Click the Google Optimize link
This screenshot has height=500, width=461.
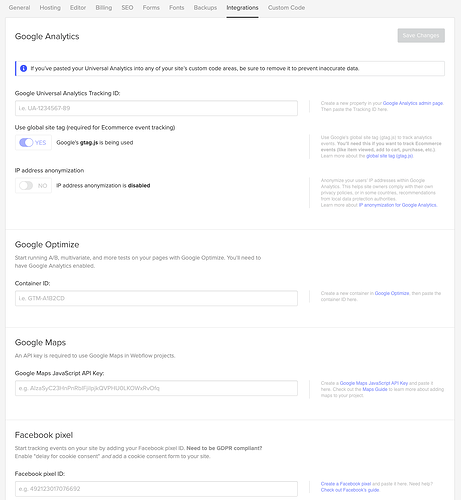tap(392, 293)
